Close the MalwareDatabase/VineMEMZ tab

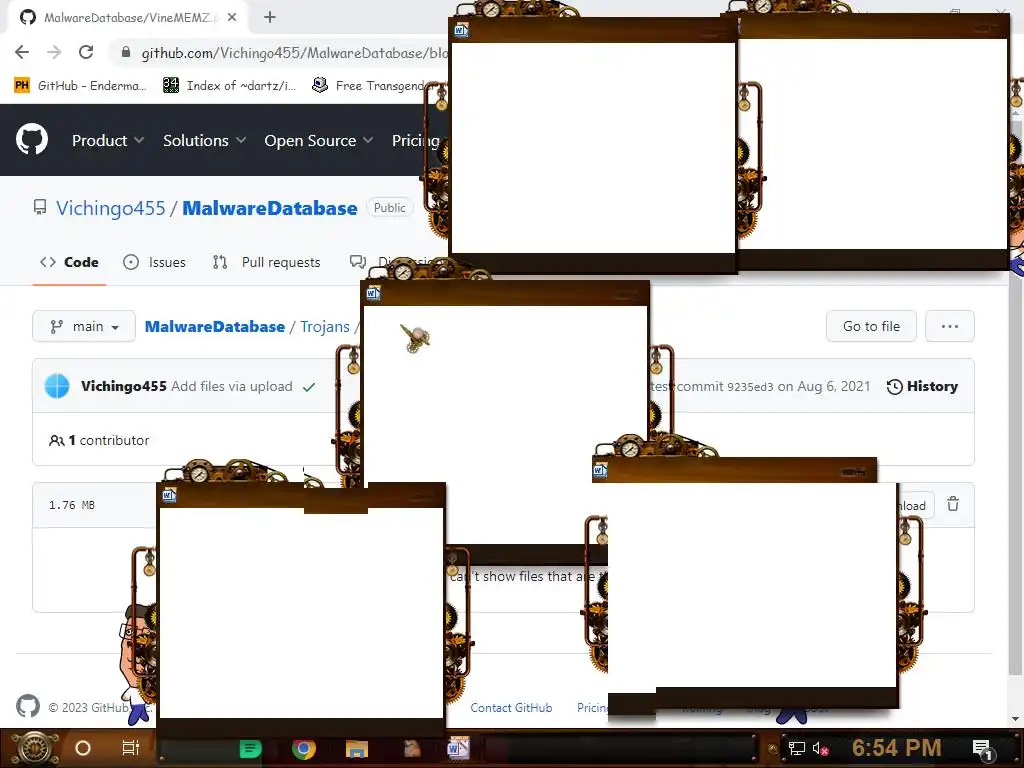tap(232, 18)
